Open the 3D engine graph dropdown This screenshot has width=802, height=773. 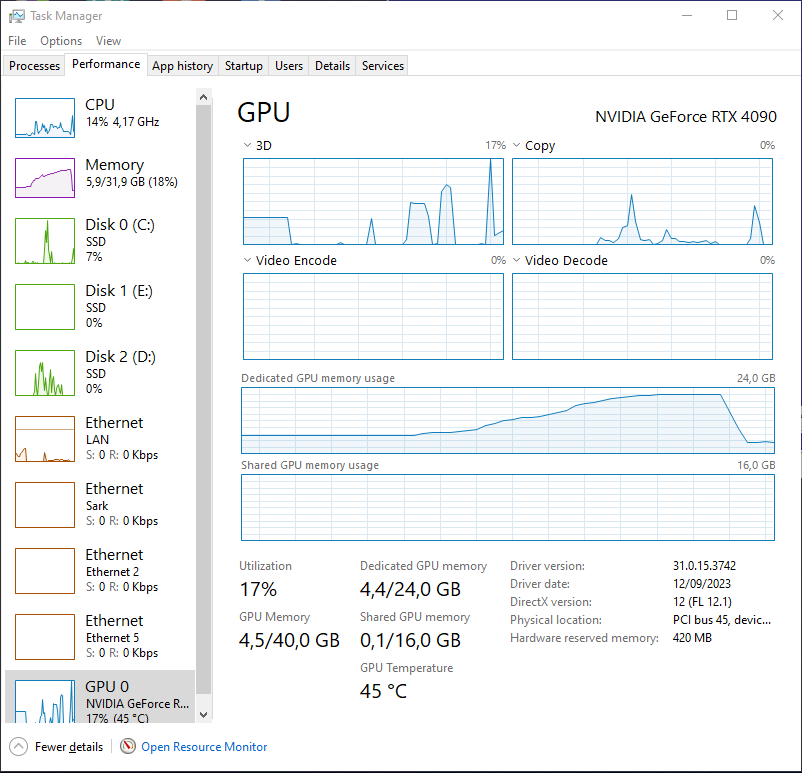point(248,145)
